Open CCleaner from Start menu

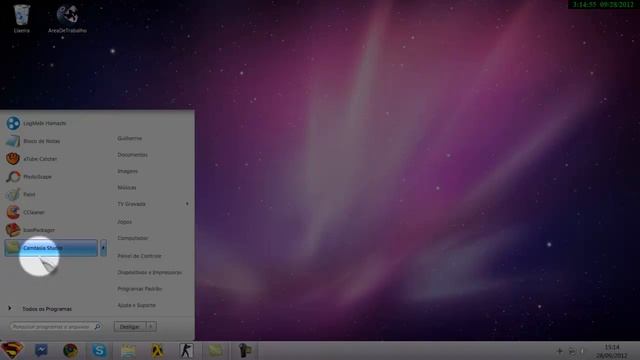coord(51,212)
